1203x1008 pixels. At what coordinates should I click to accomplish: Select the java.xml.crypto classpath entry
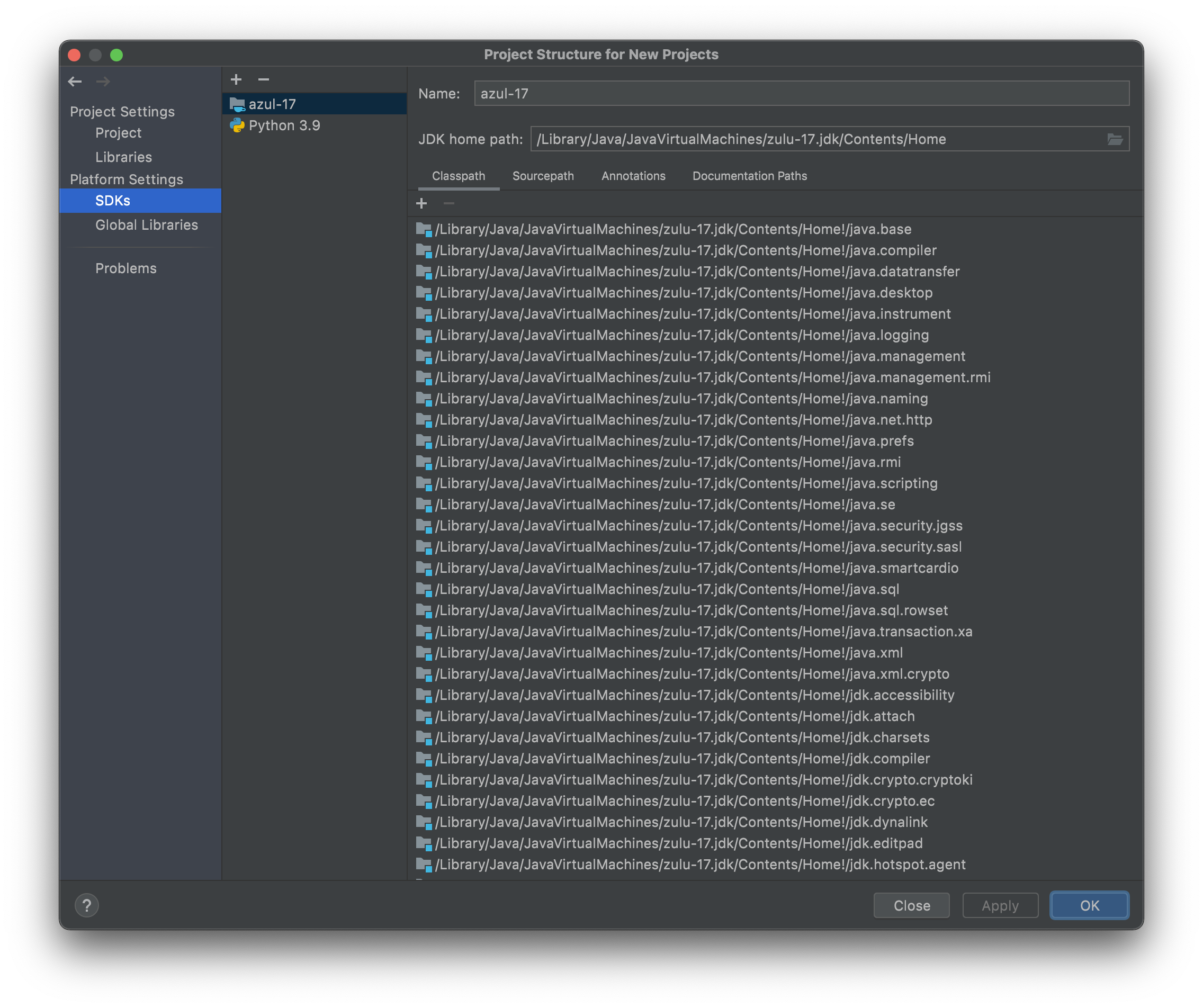point(775,674)
